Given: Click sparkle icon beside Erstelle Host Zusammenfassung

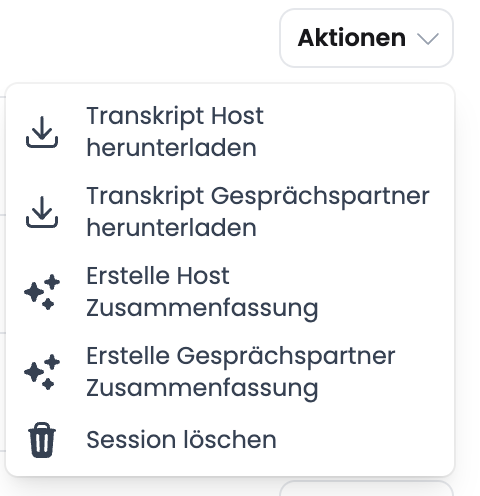Looking at the screenshot, I should click(x=42, y=292).
